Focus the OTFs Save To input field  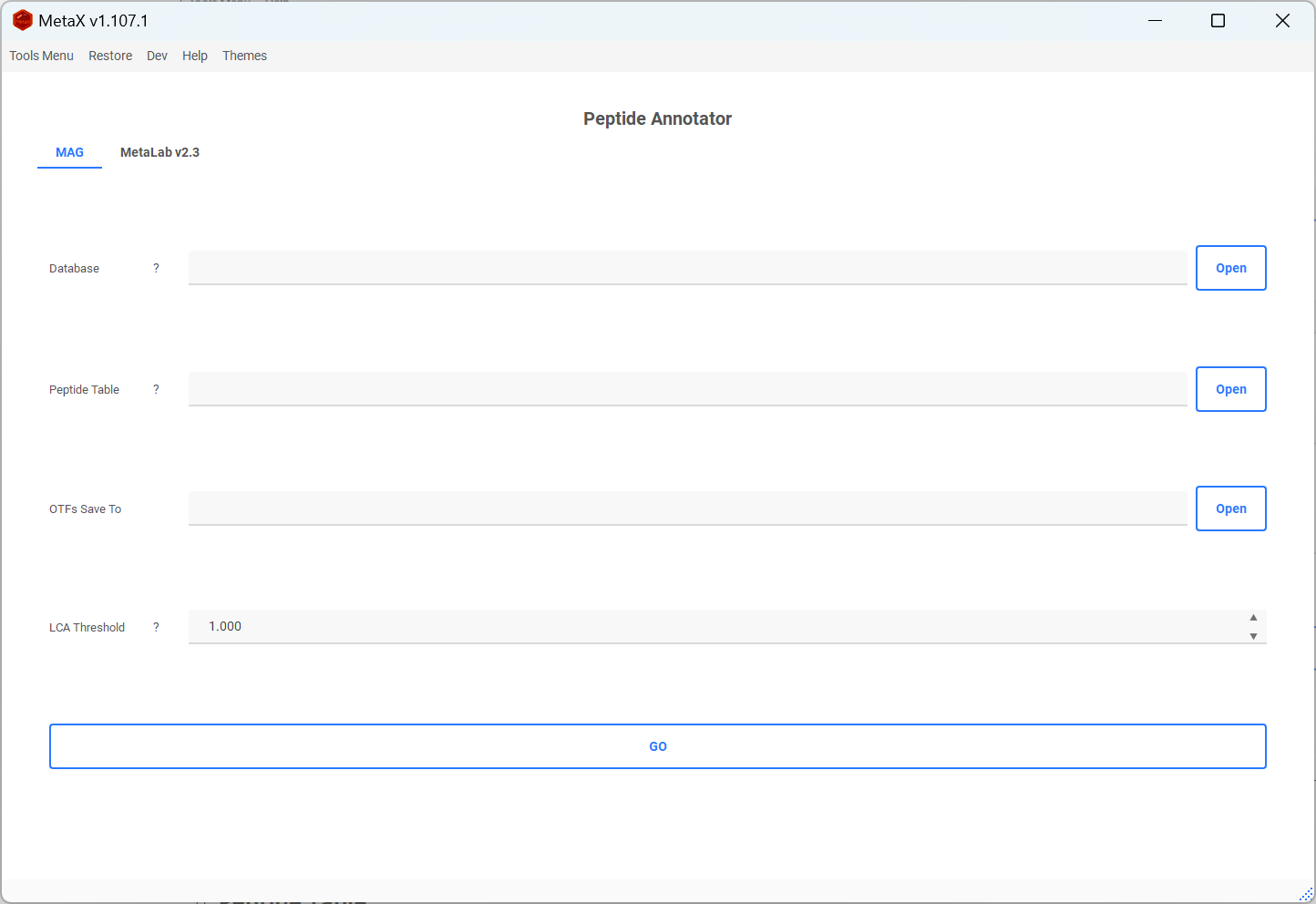point(687,508)
